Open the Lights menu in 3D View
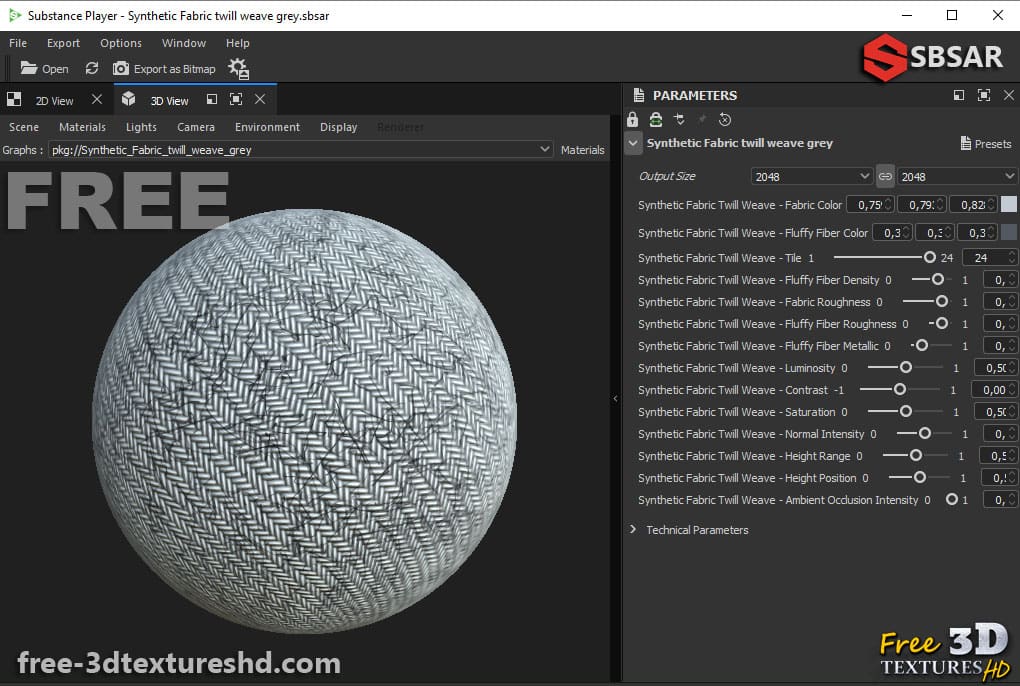The height and width of the screenshot is (686, 1020). pos(141,127)
